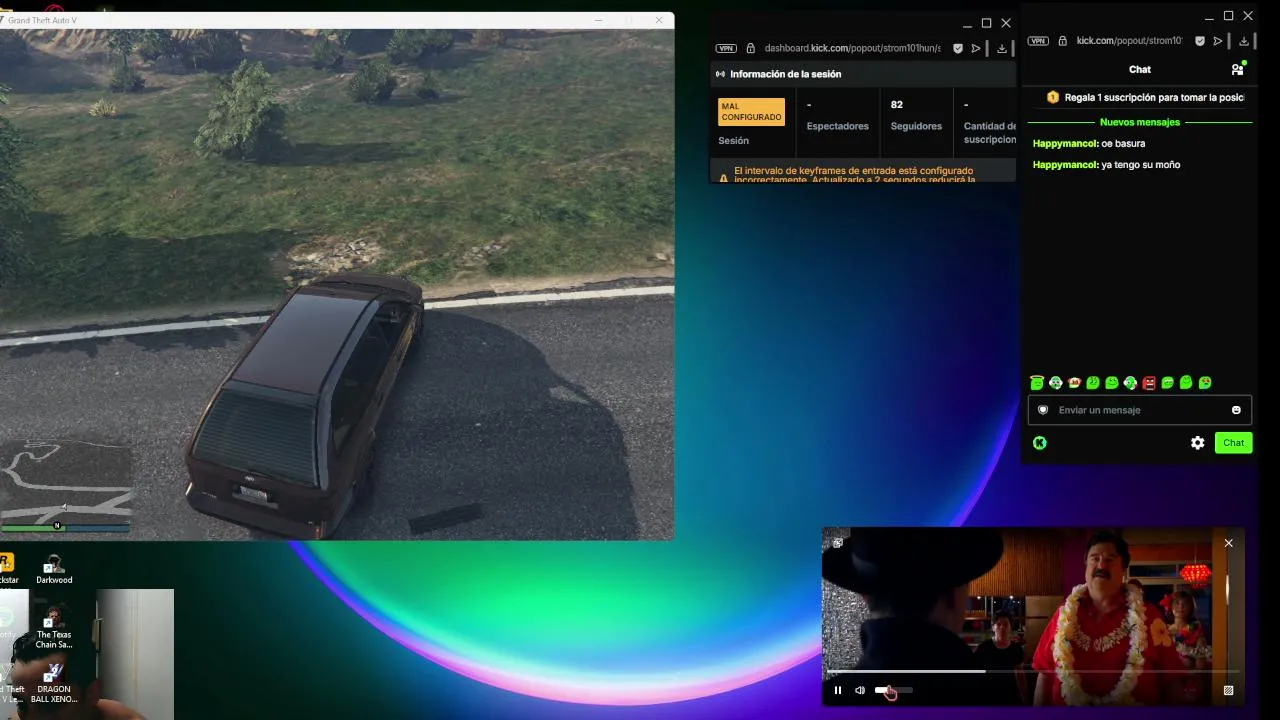Insert the angel halo emote
This screenshot has height=720, width=1280.
(x=1037, y=382)
